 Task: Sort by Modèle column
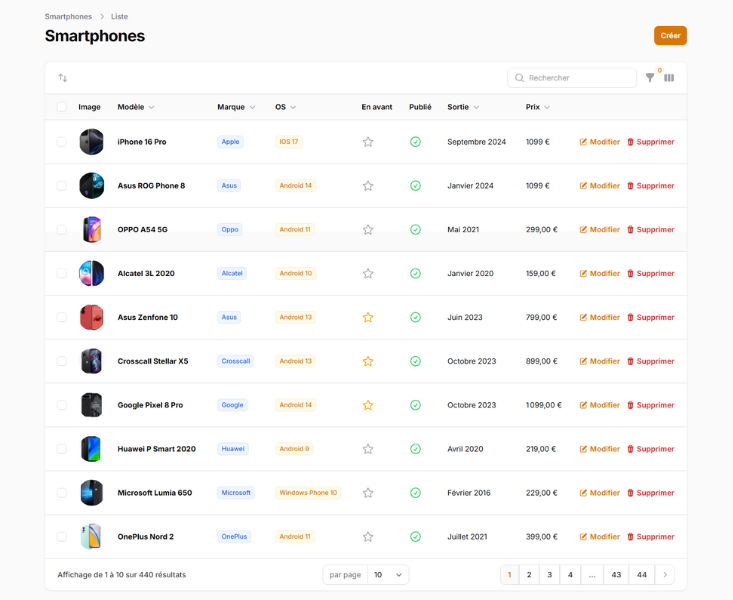tap(136, 107)
